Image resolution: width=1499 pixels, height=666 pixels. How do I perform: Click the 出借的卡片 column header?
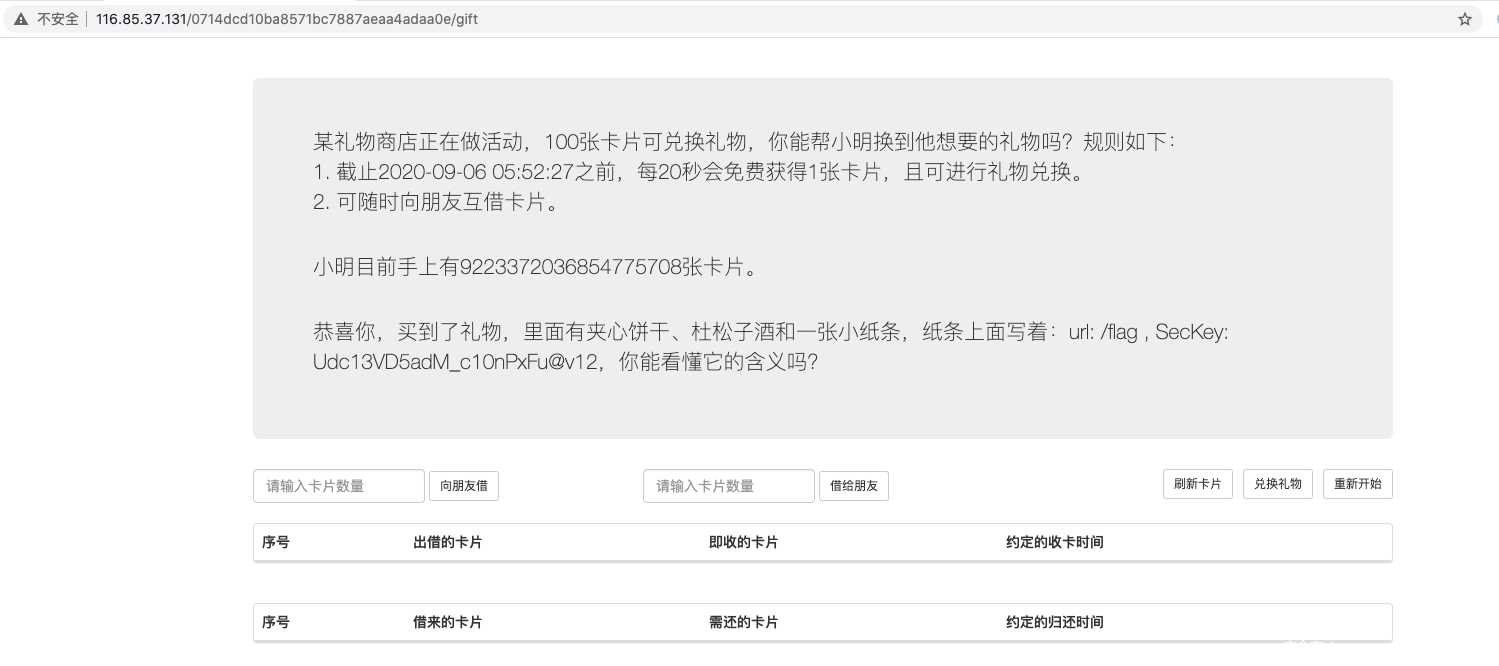447,542
